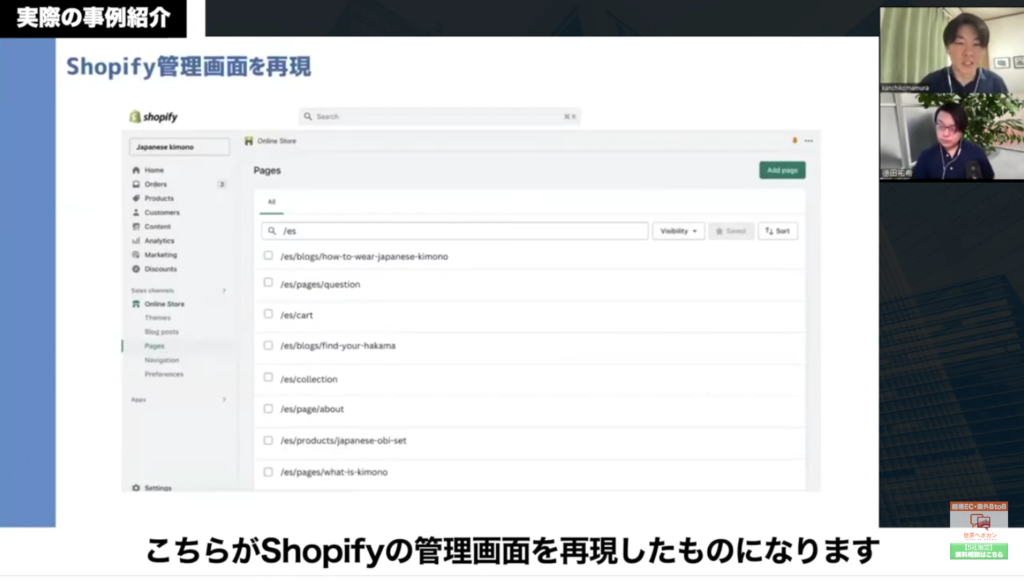Open Navigation under Online Store
1024x582 pixels.
coord(161,360)
